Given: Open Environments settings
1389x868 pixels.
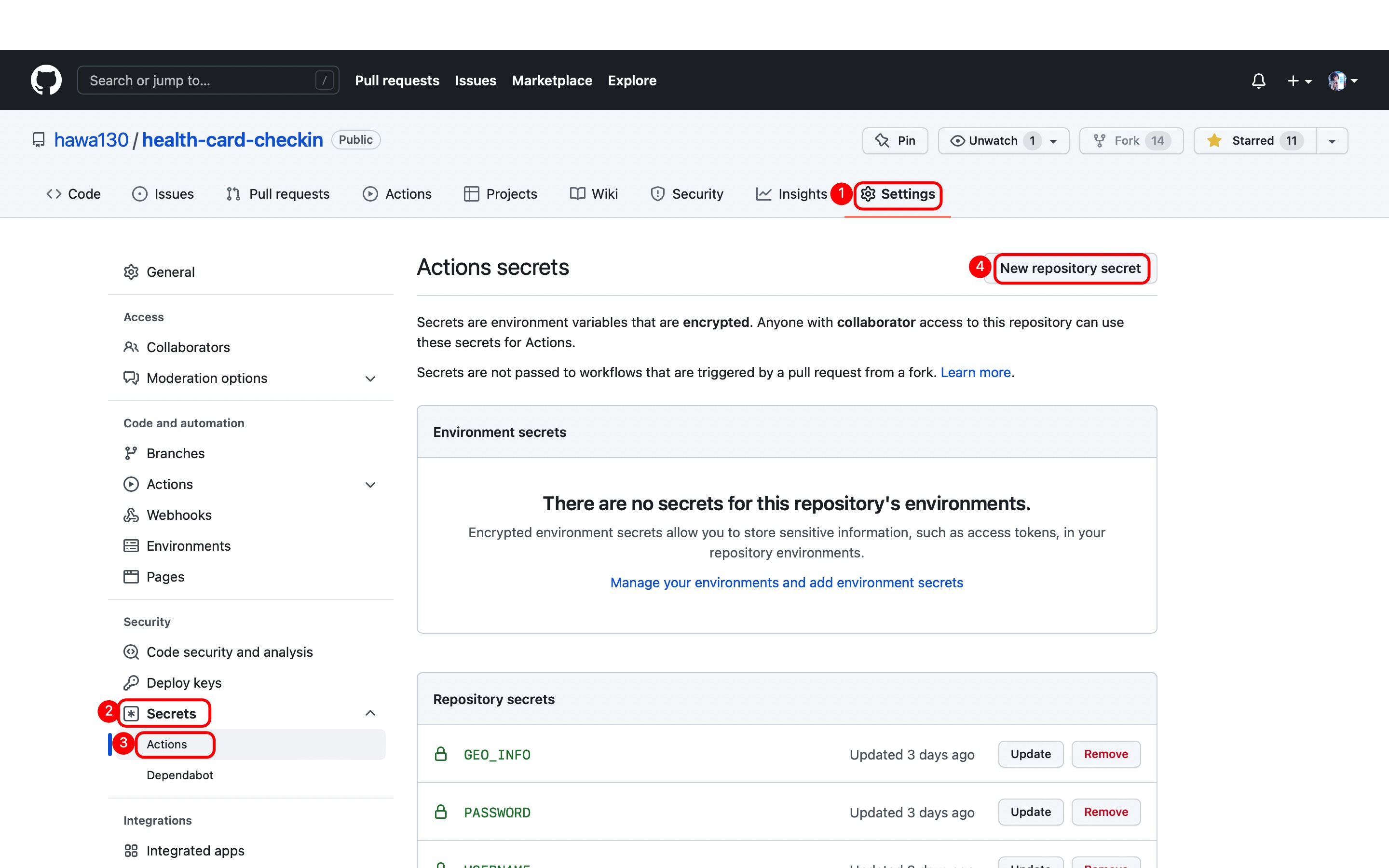Looking at the screenshot, I should 177,546.
